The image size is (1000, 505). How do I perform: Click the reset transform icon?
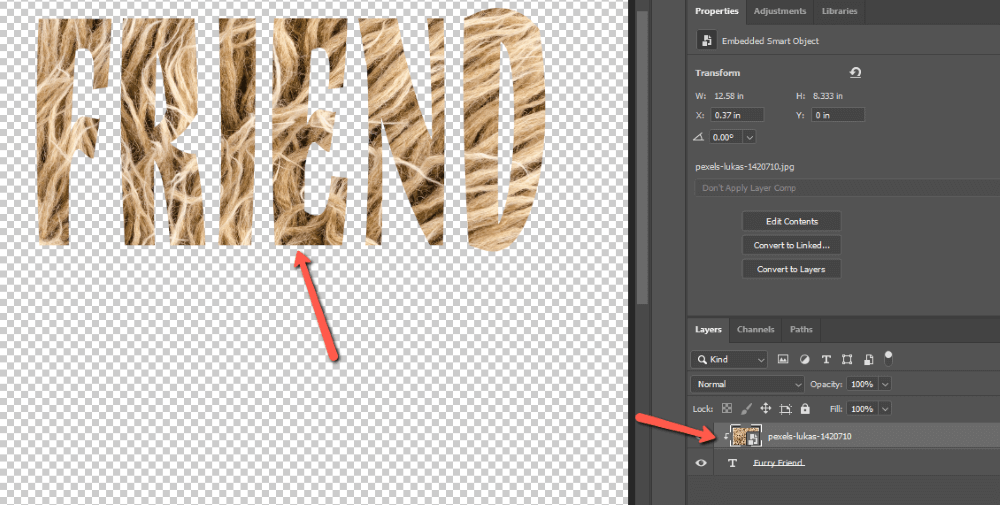click(x=855, y=73)
